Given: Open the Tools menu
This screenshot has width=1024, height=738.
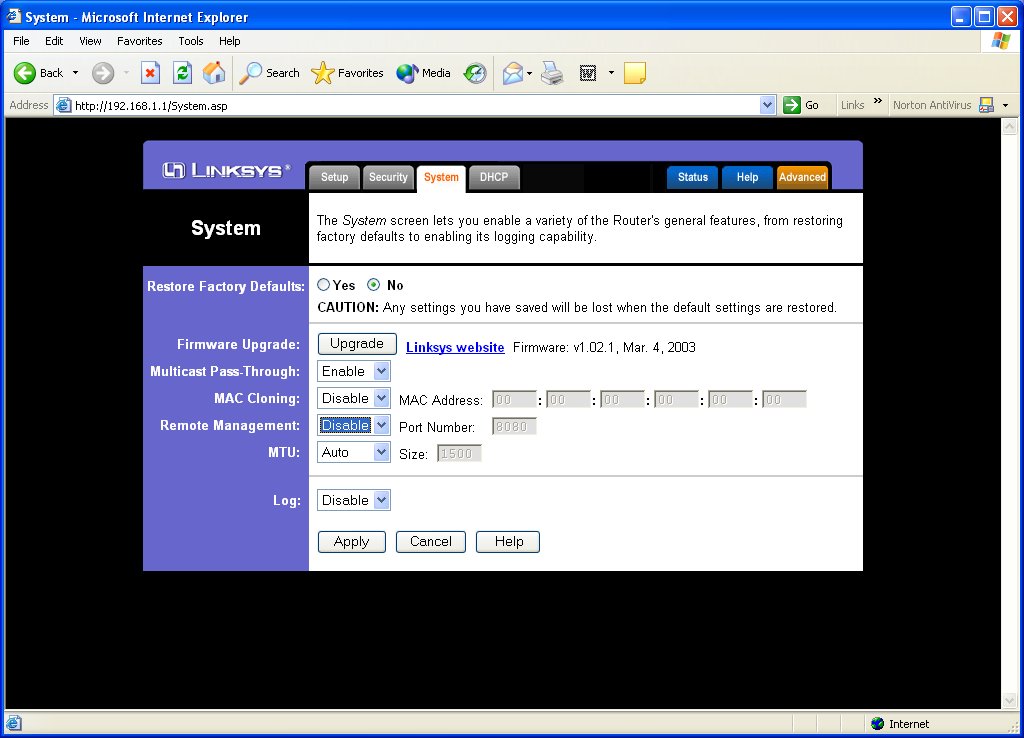Looking at the screenshot, I should [190, 41].
